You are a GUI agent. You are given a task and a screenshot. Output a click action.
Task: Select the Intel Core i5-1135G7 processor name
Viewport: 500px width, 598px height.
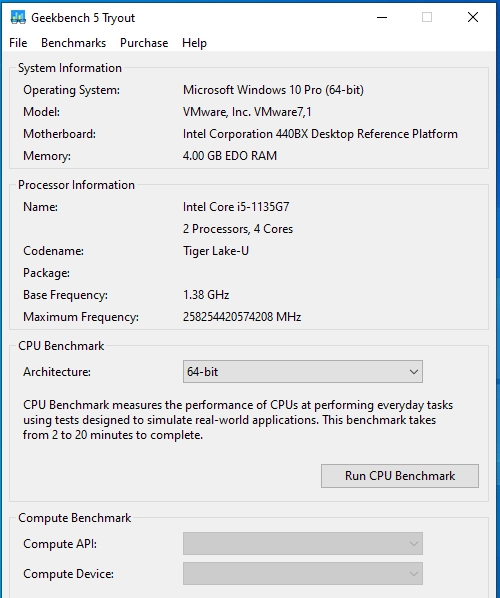pyautogui.click(x=236, y=207)
